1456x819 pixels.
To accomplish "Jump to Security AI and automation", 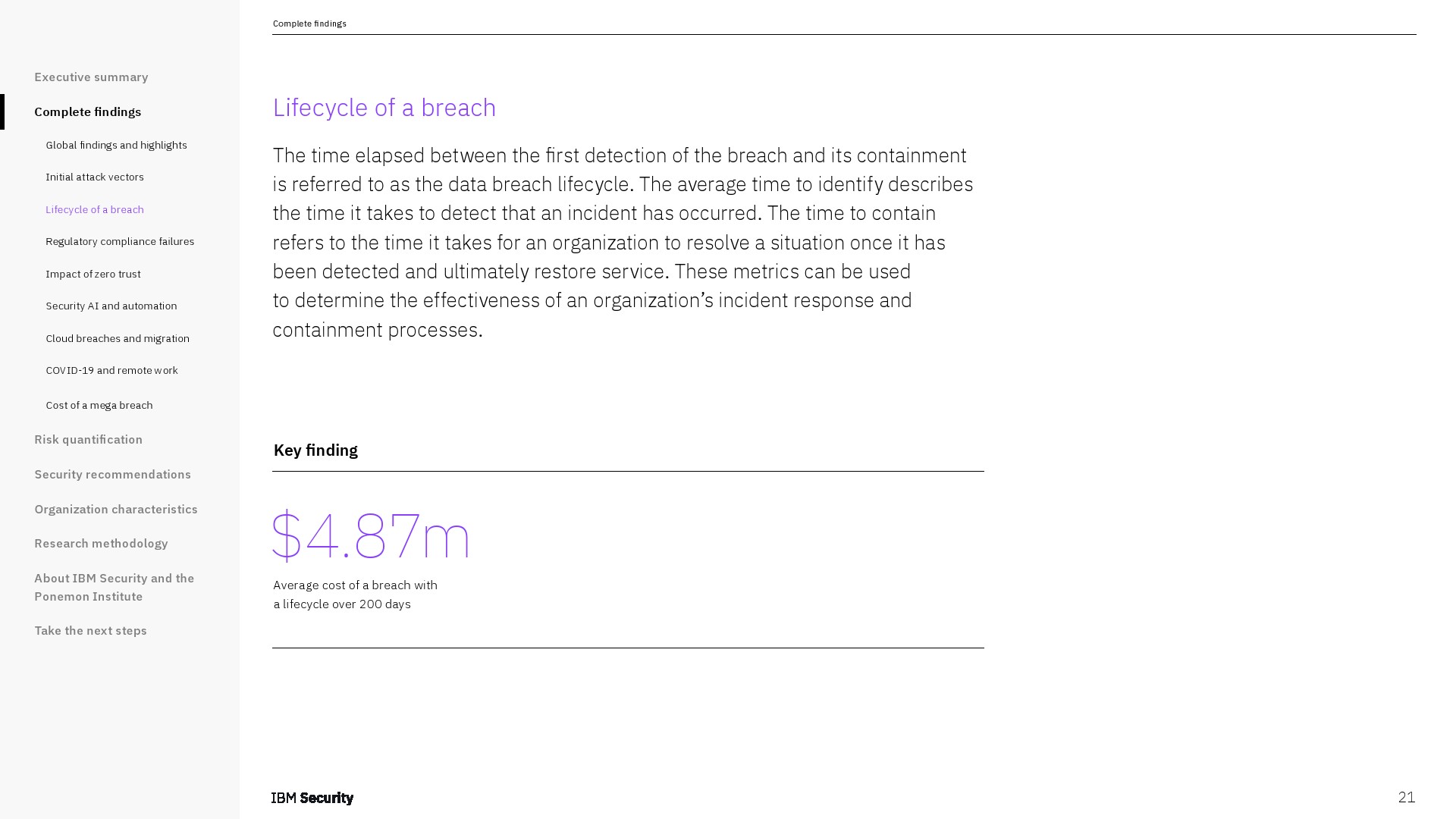I will point(111,306).
